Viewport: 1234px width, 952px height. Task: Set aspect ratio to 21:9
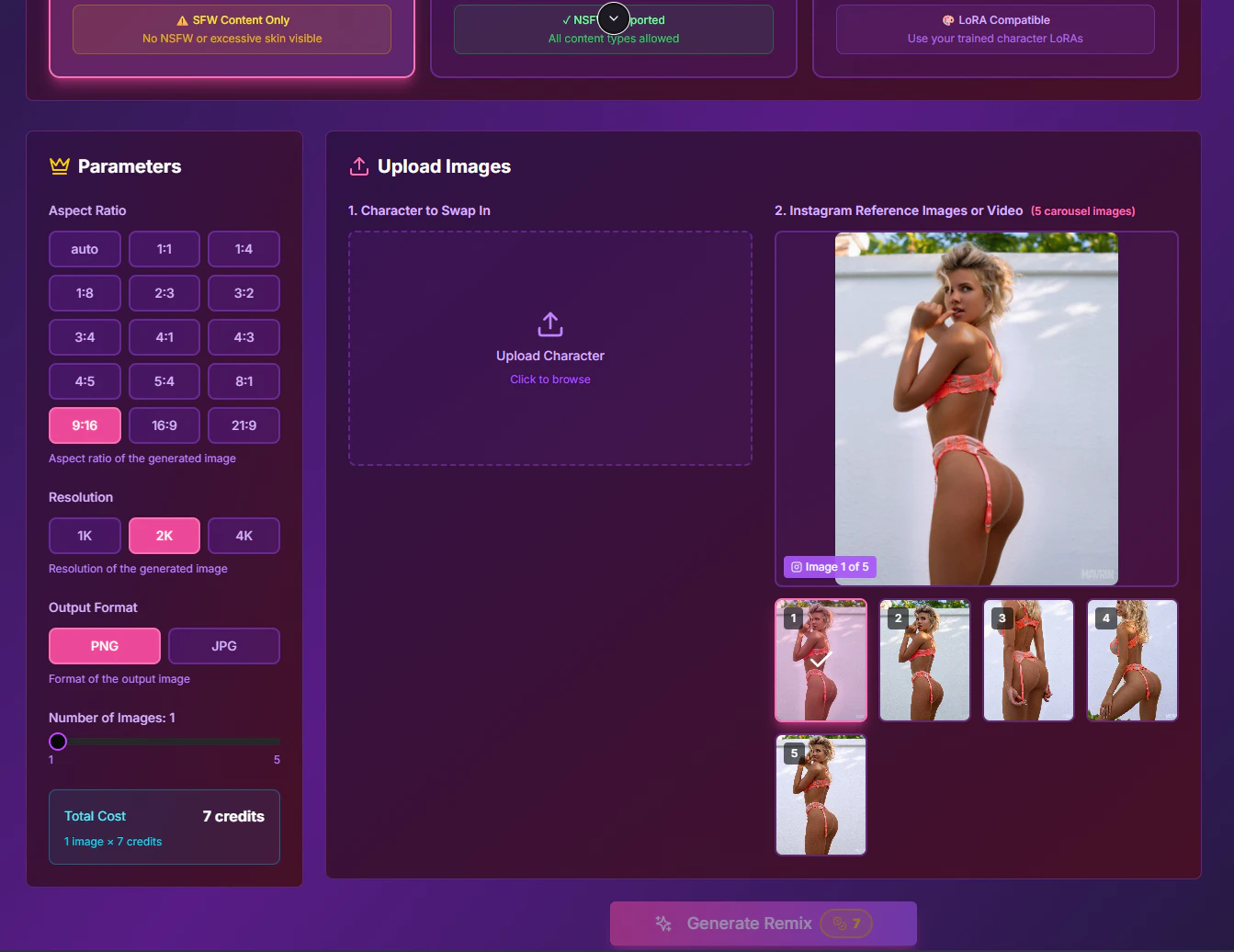click(243, 425)
